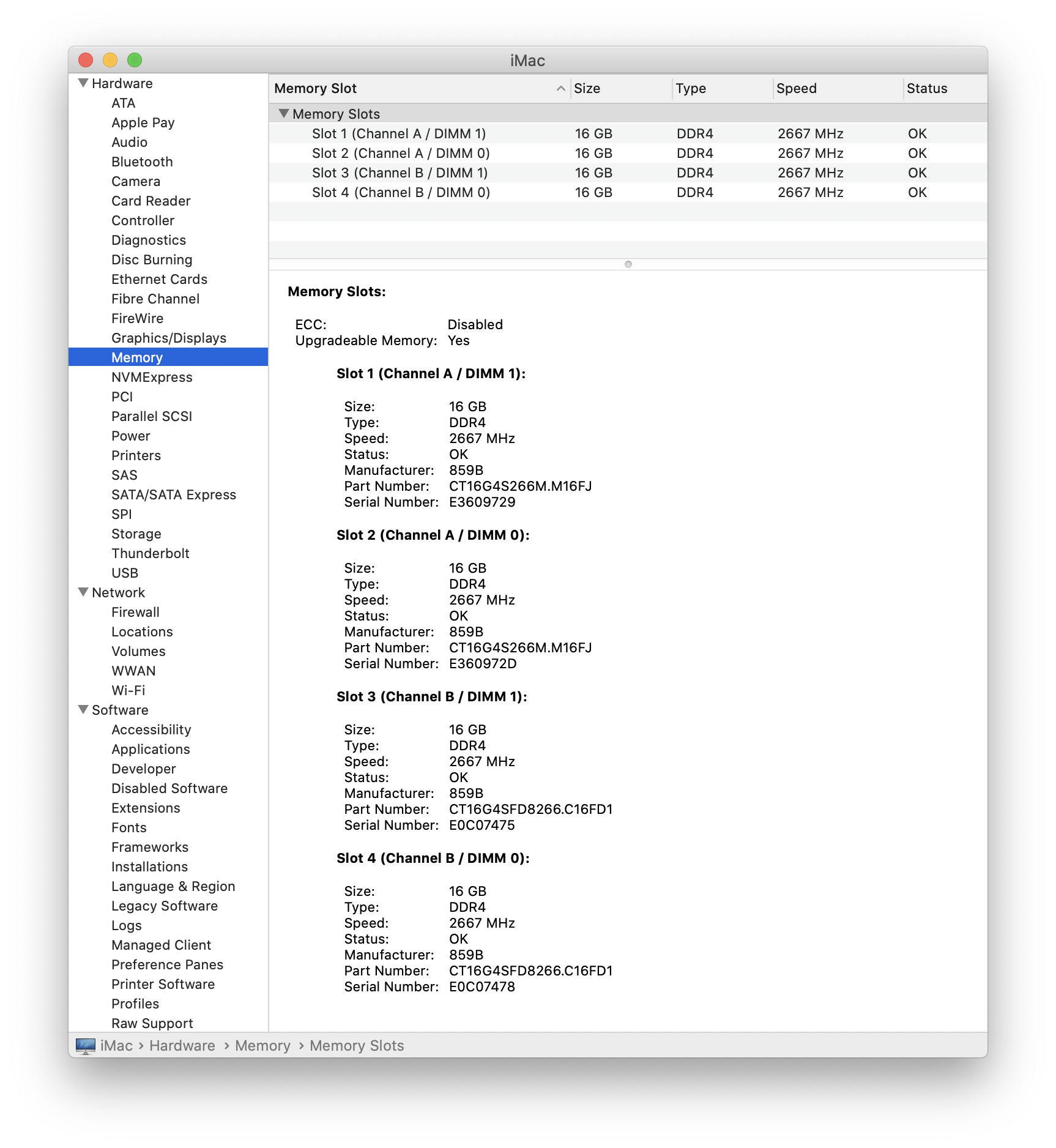Click iMac in the path bar

tap(116, 1045)
